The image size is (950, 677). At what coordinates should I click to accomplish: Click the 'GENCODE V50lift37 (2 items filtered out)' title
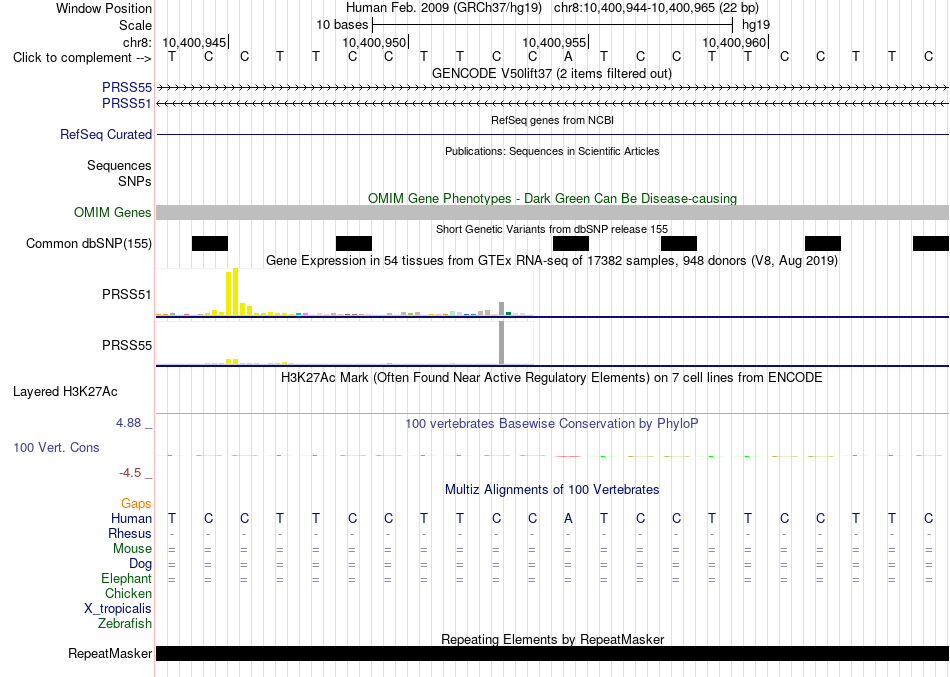pos(552,73)
